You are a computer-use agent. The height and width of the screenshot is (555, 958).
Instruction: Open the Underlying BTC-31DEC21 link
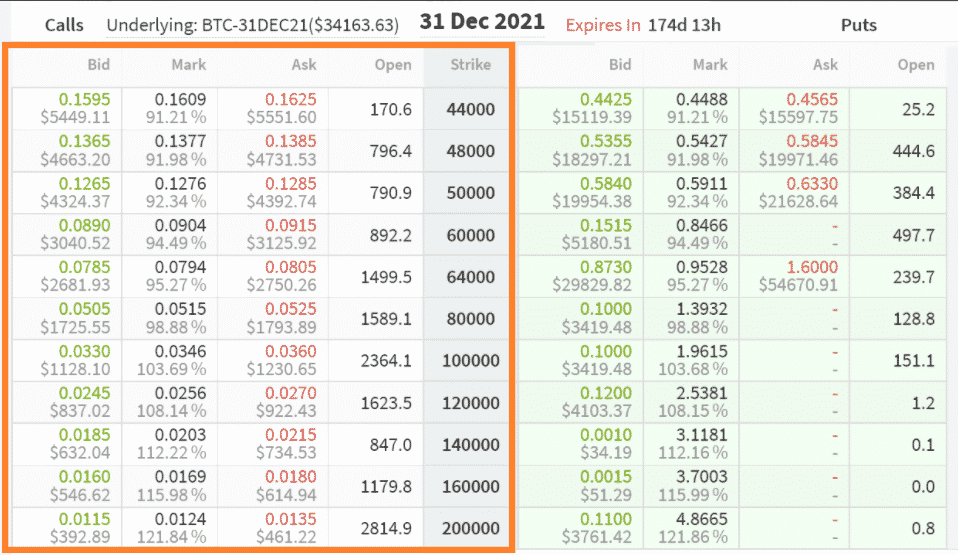coord(252,24)
